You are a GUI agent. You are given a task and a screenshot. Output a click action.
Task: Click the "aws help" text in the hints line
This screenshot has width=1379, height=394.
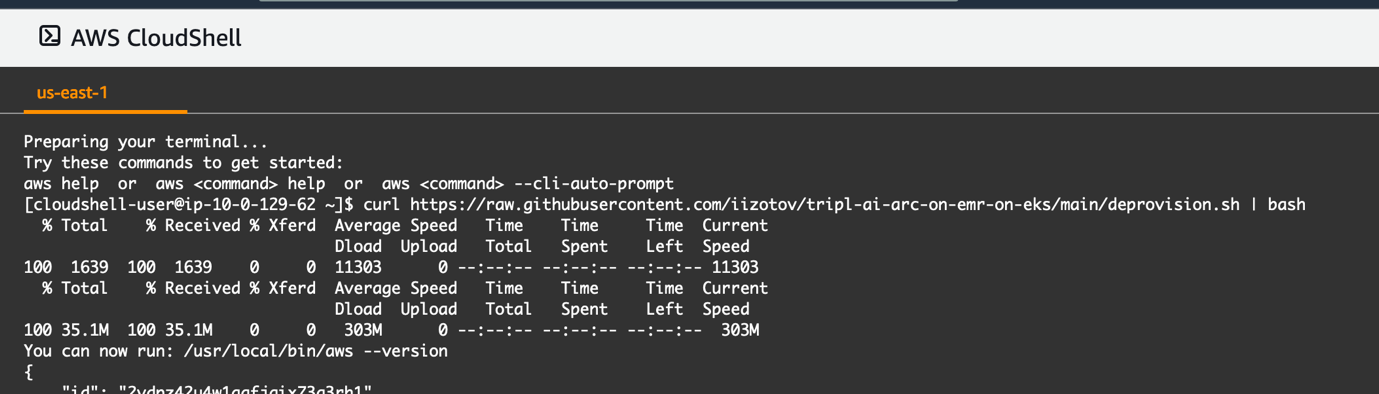pyautogui.click(x=61, y=184)
